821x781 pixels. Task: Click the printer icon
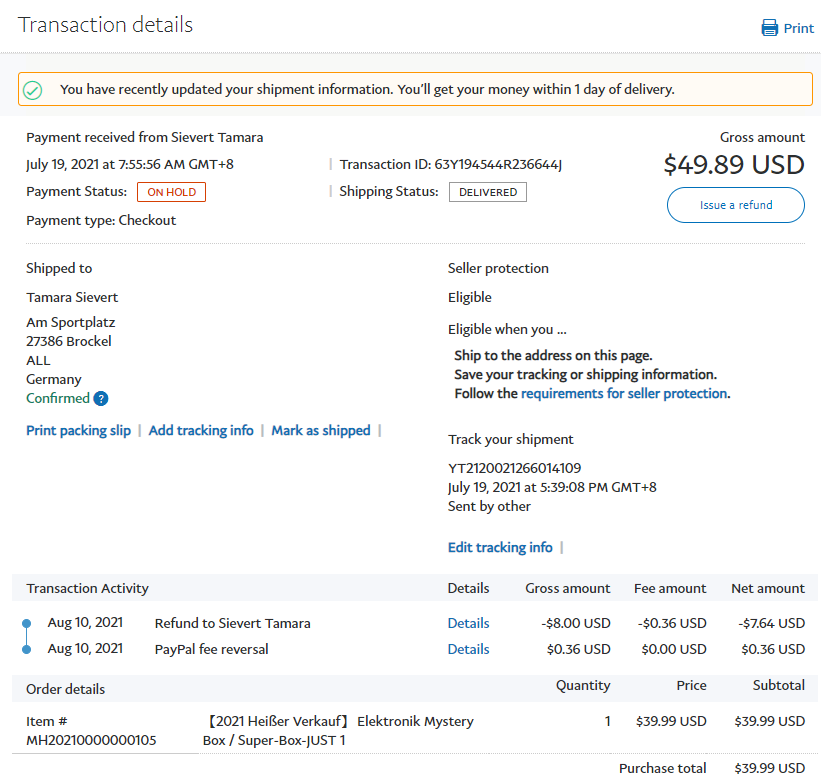[x=769, y=28]
